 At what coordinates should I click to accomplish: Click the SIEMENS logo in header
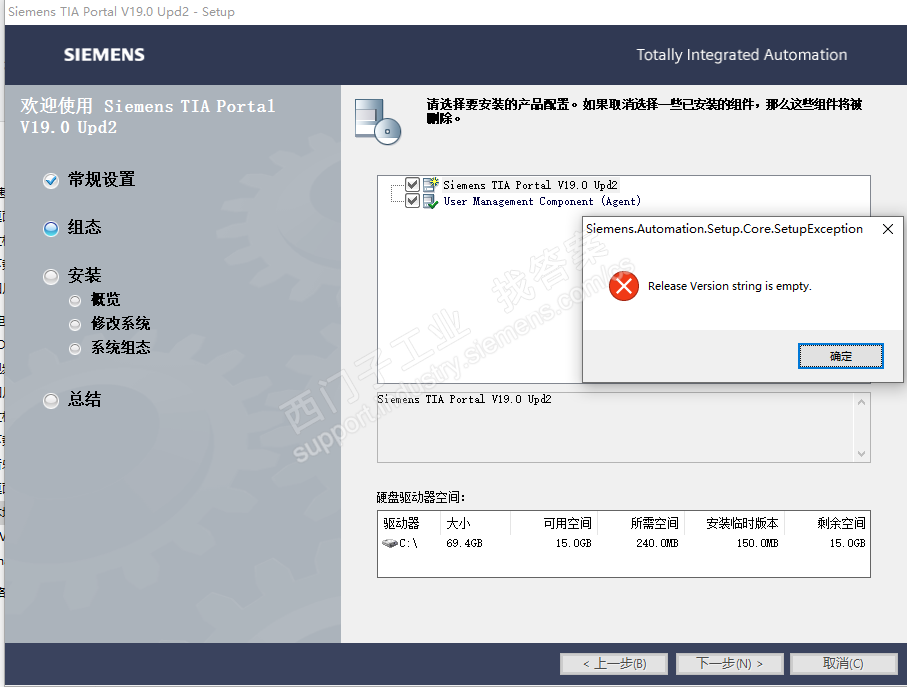(104, 55)
